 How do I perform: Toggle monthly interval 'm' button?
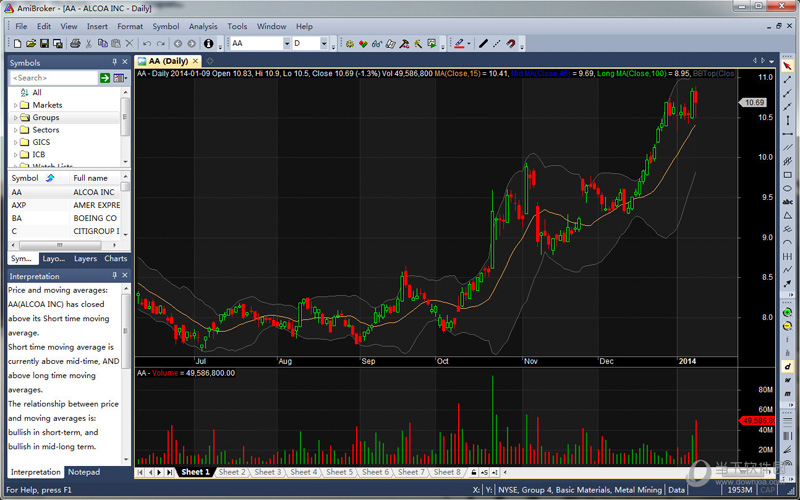787,393
